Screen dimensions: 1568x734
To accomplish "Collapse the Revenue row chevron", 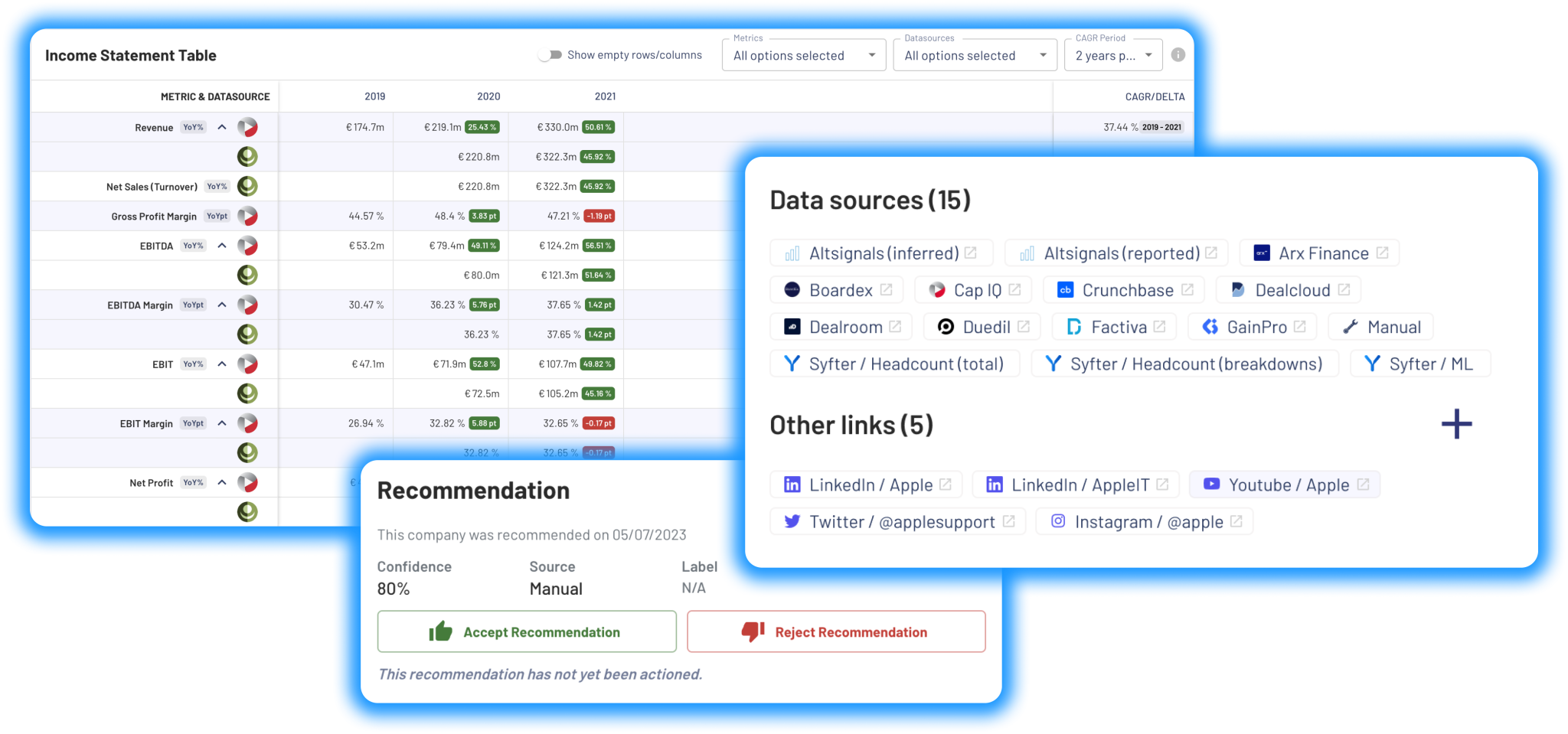I will point(222,127).
